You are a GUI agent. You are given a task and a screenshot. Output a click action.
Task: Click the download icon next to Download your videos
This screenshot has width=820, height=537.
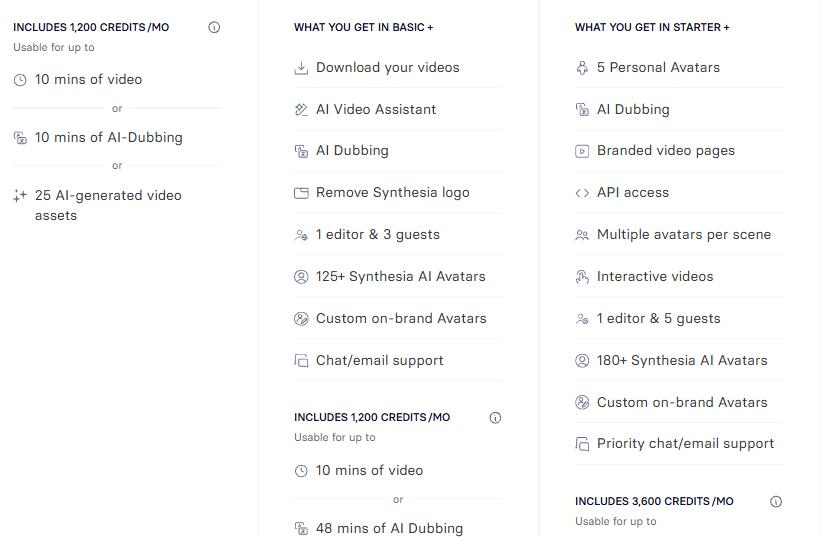tap(301, 68)
